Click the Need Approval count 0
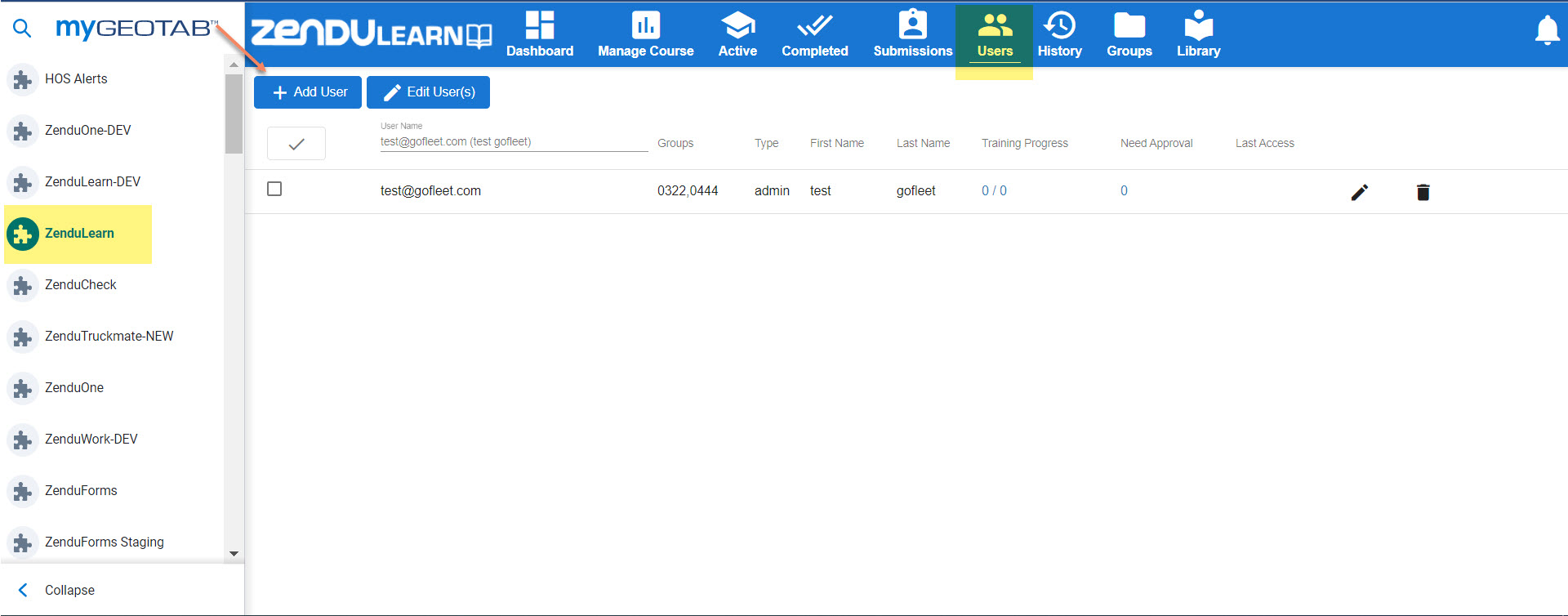Viewport: 1568px width, 616px height. pos(1124,190)
